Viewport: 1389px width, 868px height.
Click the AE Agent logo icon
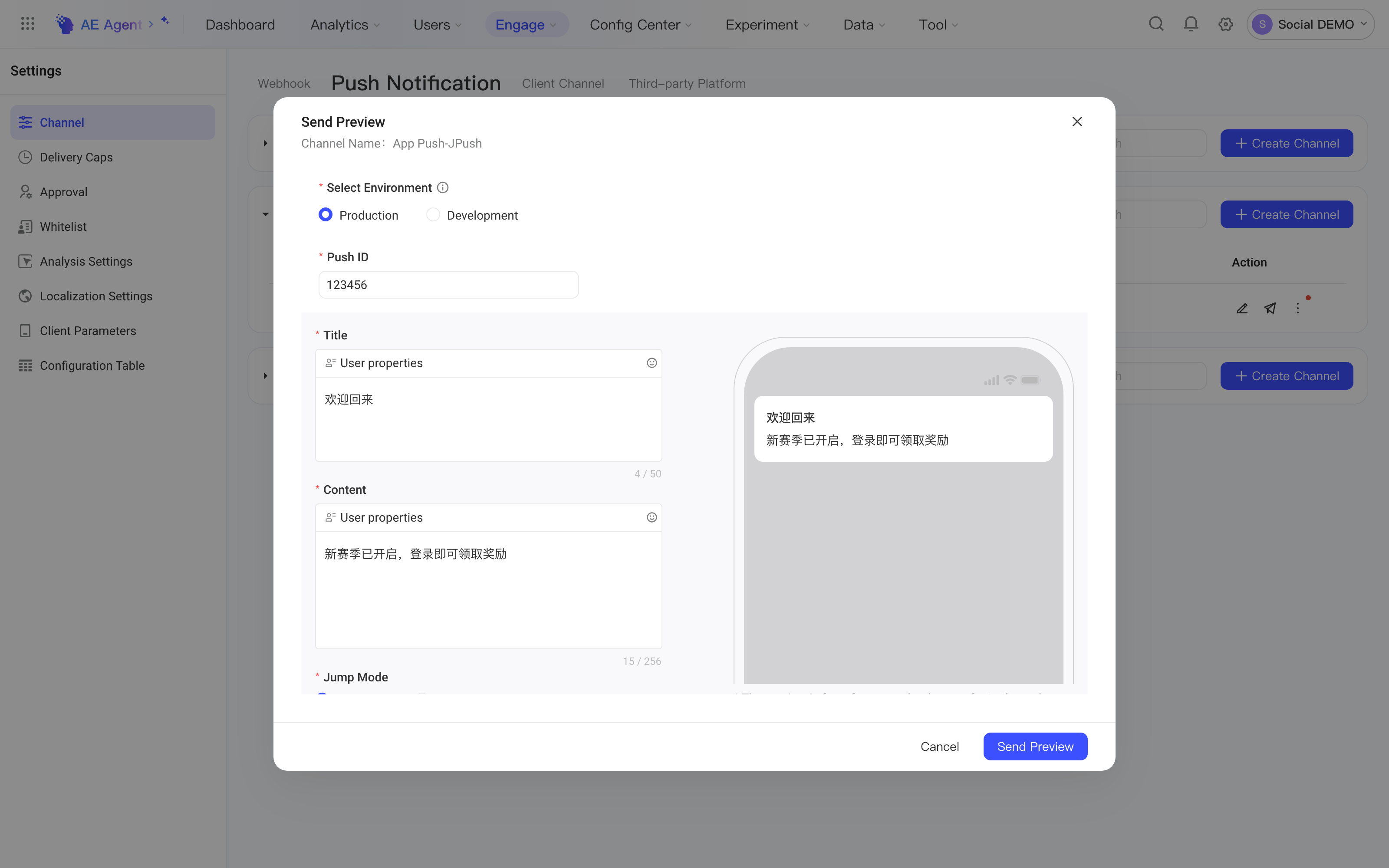(x=64, y=24)
